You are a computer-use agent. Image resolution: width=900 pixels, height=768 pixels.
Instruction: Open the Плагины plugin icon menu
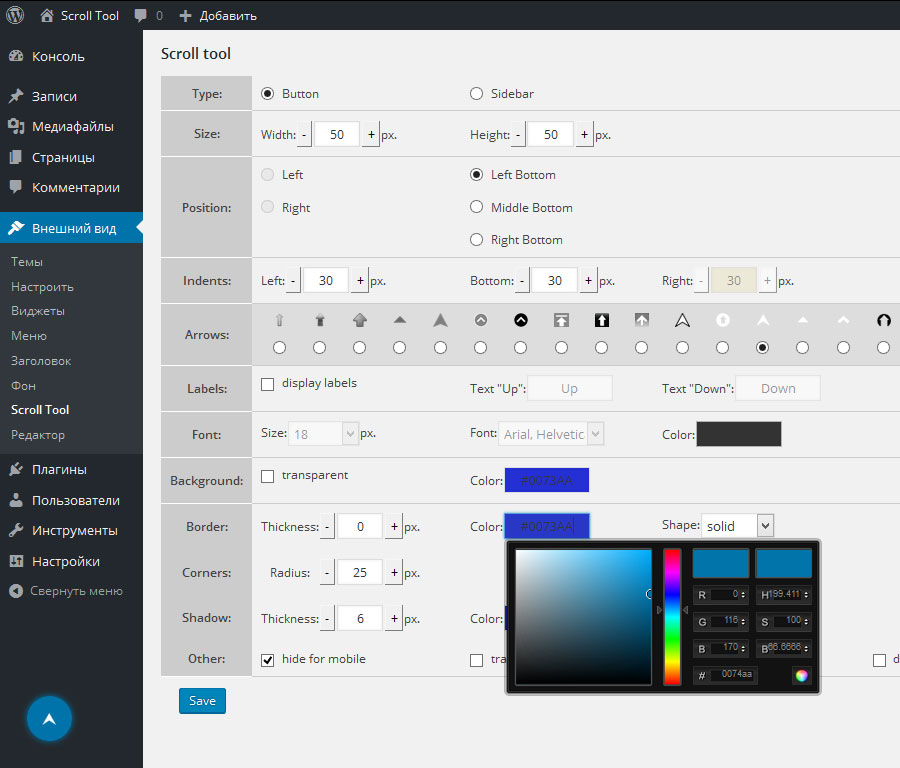(16, 470)
